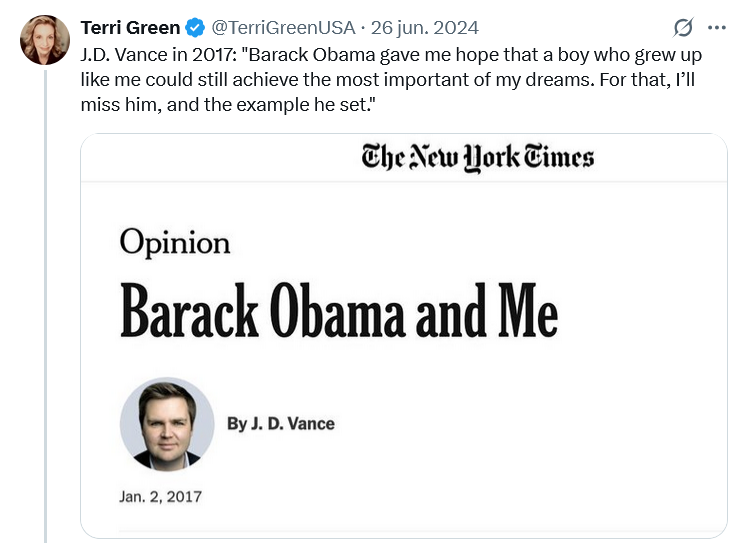Open the Grok actions icon
This screenshot has width=748, height=543.
point(684,27)
